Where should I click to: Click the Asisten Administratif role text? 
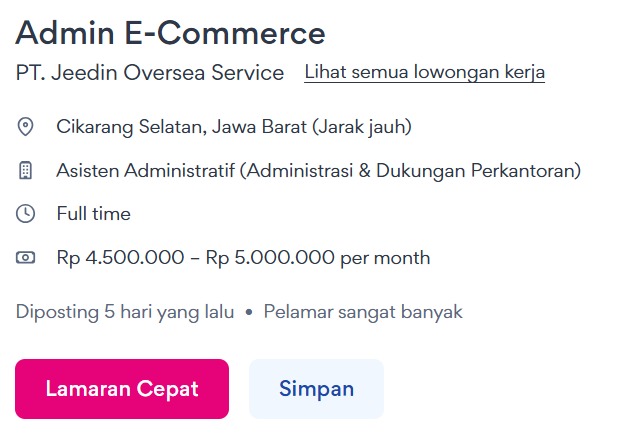pos(146,171)
